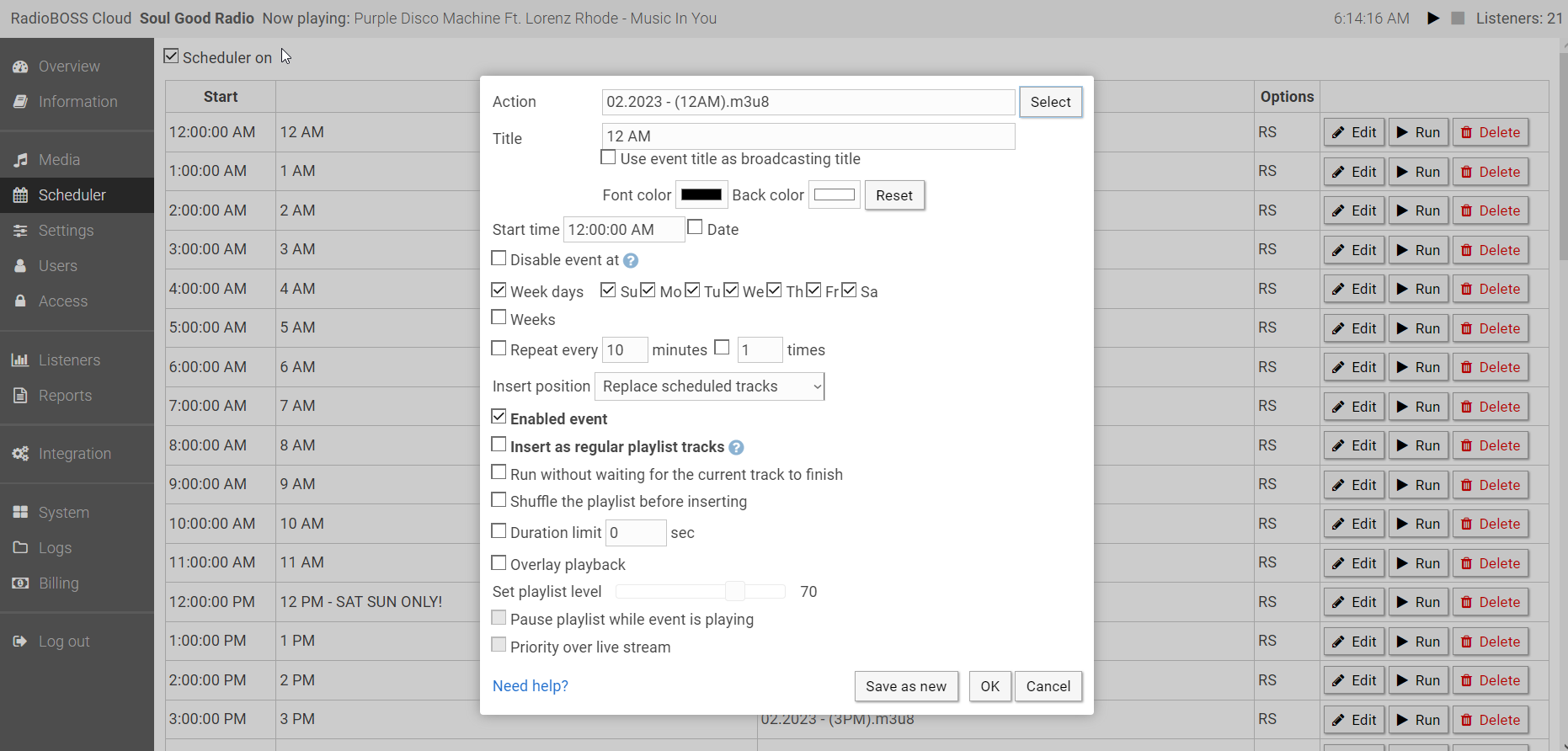Image resolution: width=1568 pixels, height=751 pixels.
Task: Open Reports in the sidebar
Action: [65, 396]
